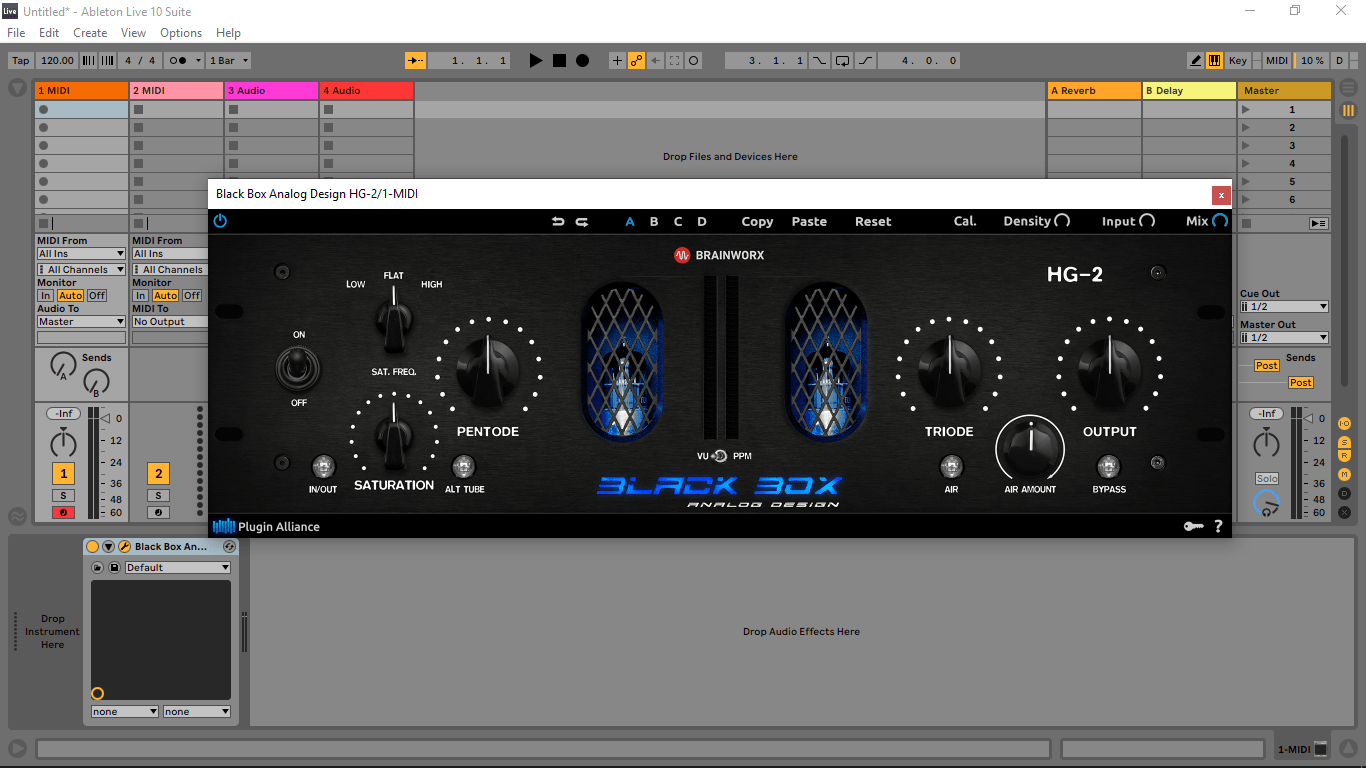Open the Help menu
1366x768 pixels.
point(228,33)
